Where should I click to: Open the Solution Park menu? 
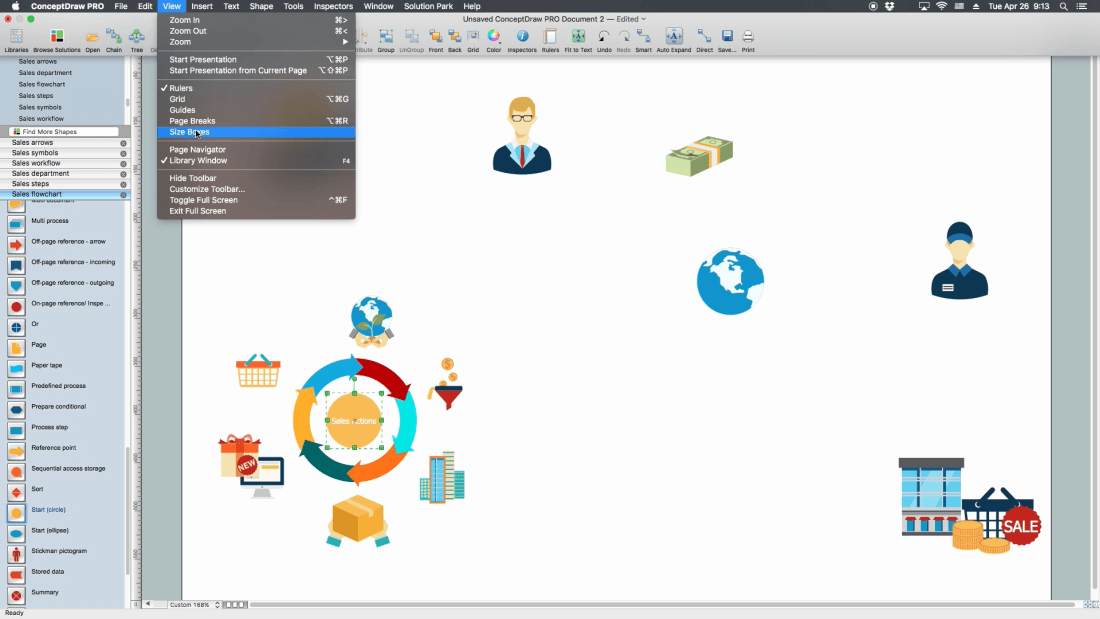point(428,6)
